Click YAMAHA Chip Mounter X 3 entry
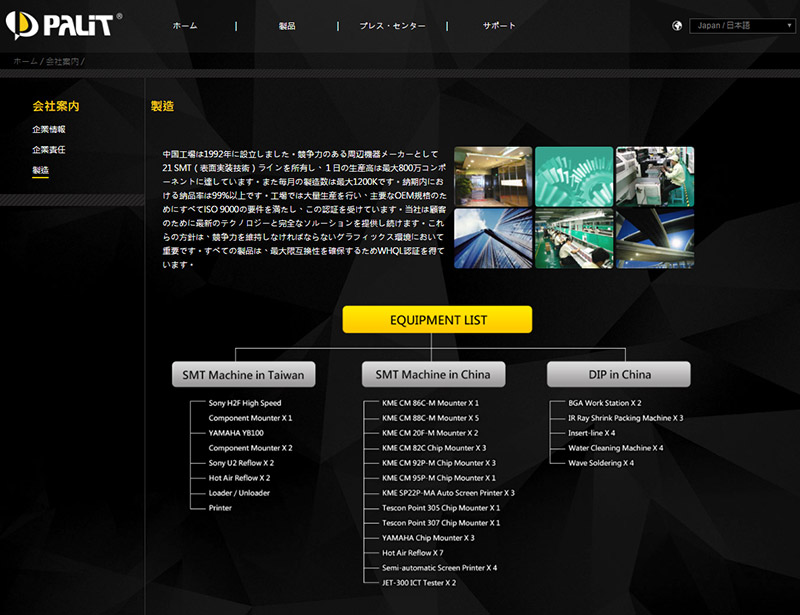The height and width of the screenshot is (615, 800). pyautogui.click(x=428, y=538)
